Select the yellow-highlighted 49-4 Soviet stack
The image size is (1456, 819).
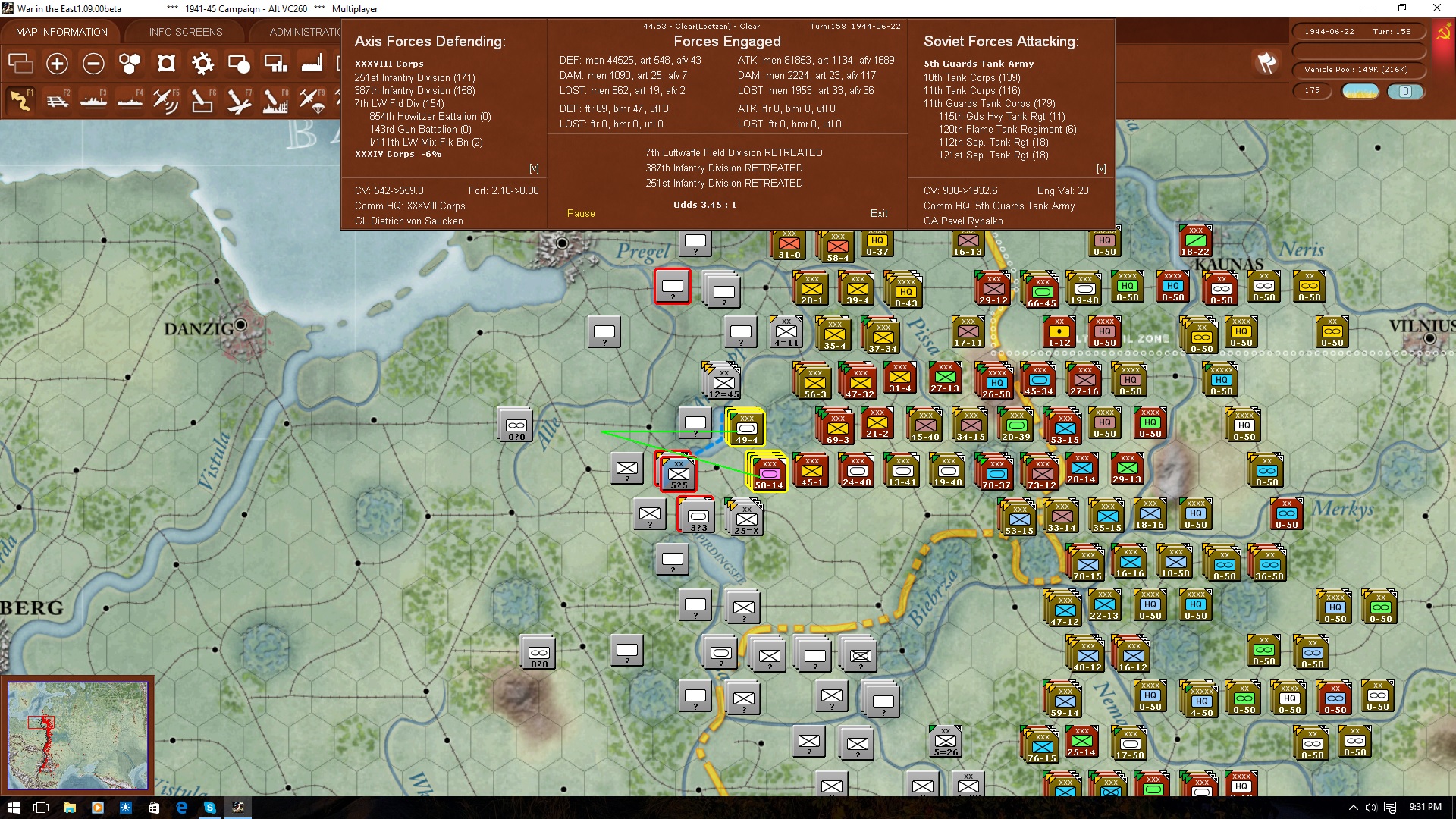pyautogui.click(x=746, y=428)
